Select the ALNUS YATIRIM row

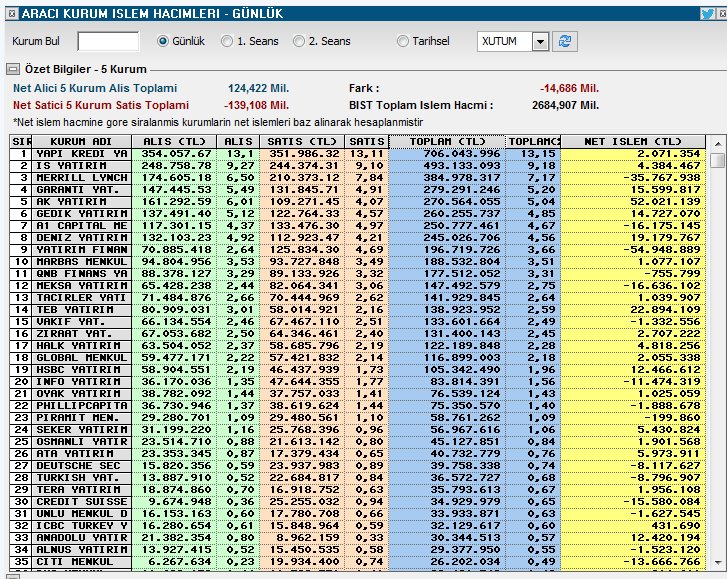pyautogui.click(x=357, y=550)
